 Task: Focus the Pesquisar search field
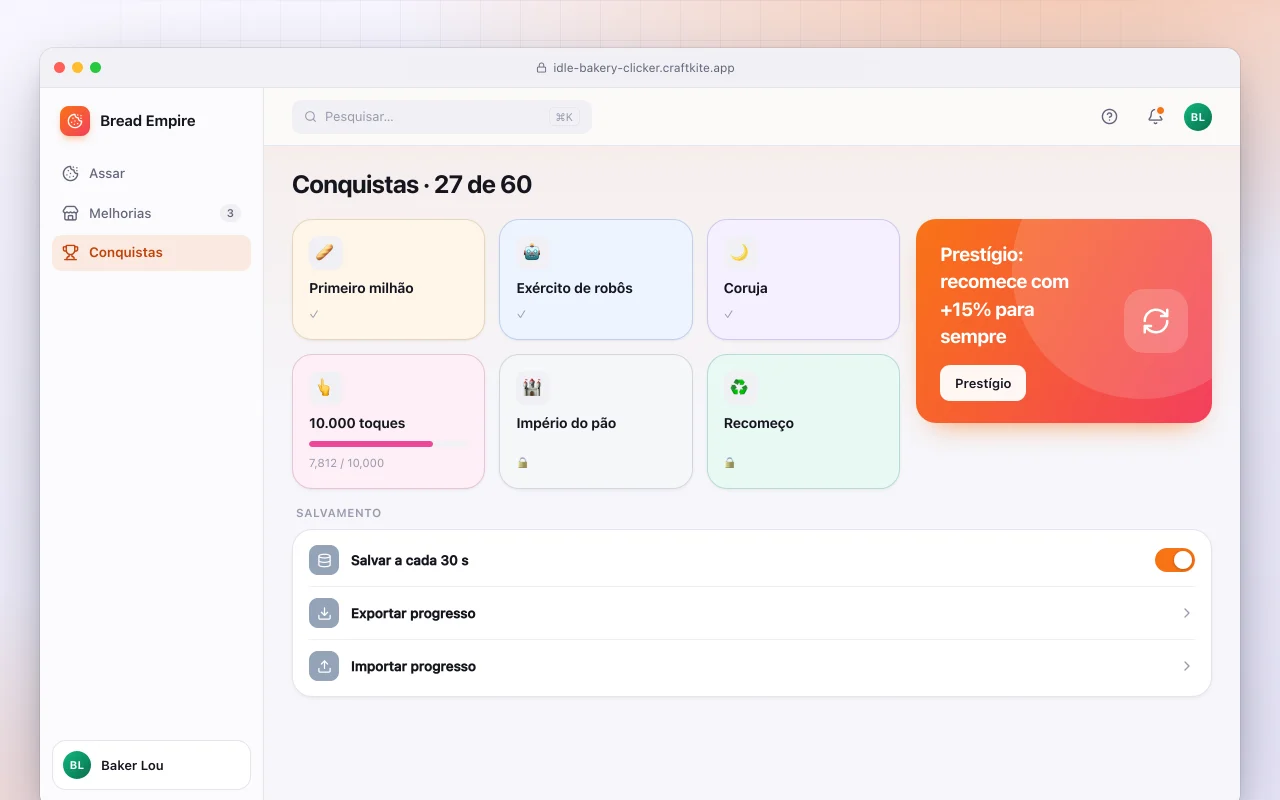tap(442, 117)
